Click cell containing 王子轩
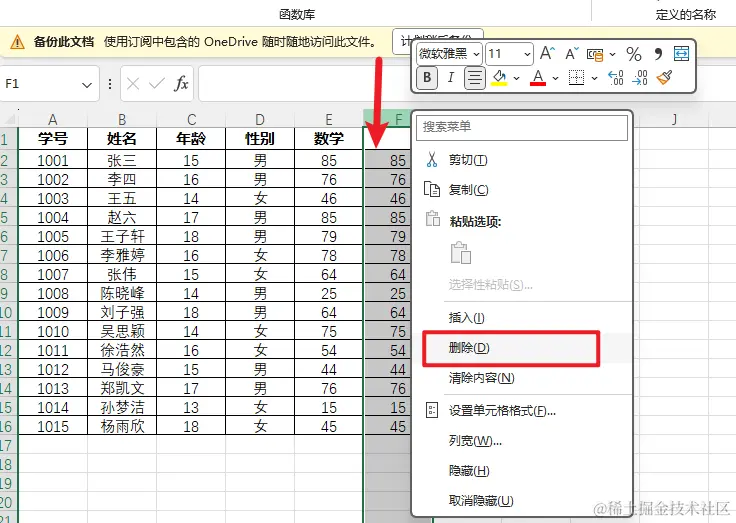 (x=122, y=236)
